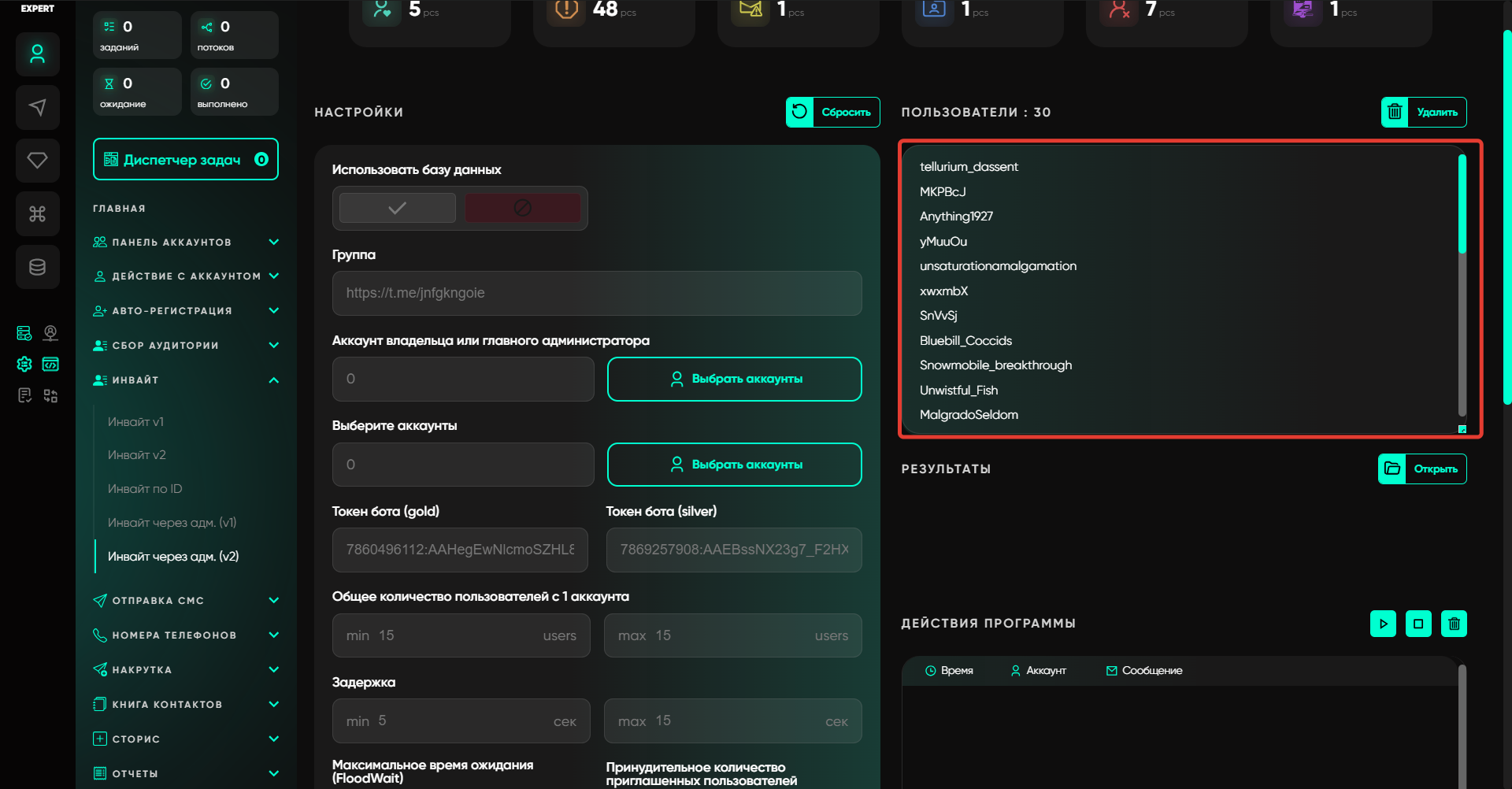Image resolution: width=1512 pixels, height=789 pixels.
Task: Expand the Отправка СМС section
Action: 273,601
